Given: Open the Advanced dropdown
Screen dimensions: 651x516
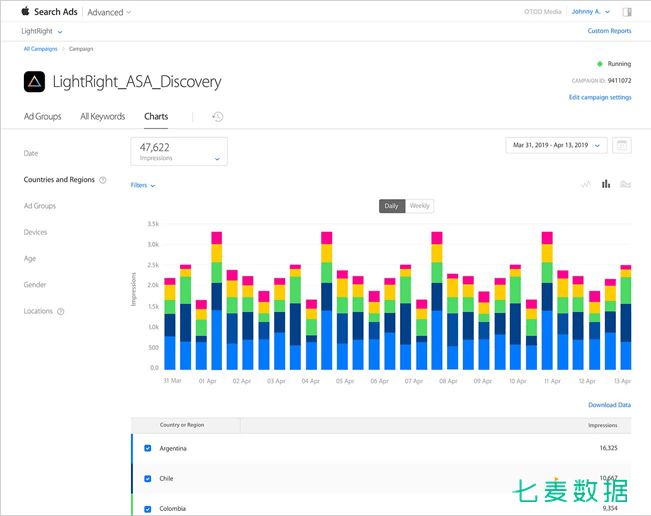Looking at the screenshot, I should (x=109, y=12).
